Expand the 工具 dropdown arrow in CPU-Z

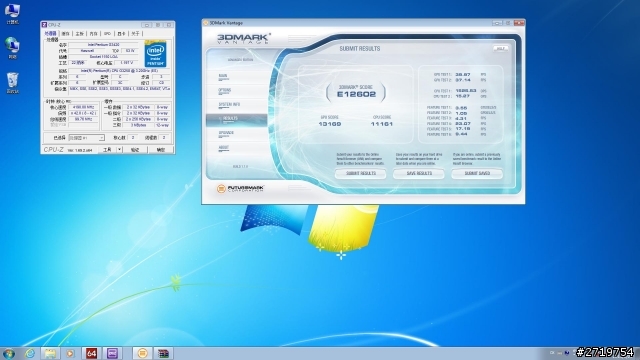pos(120,150)
